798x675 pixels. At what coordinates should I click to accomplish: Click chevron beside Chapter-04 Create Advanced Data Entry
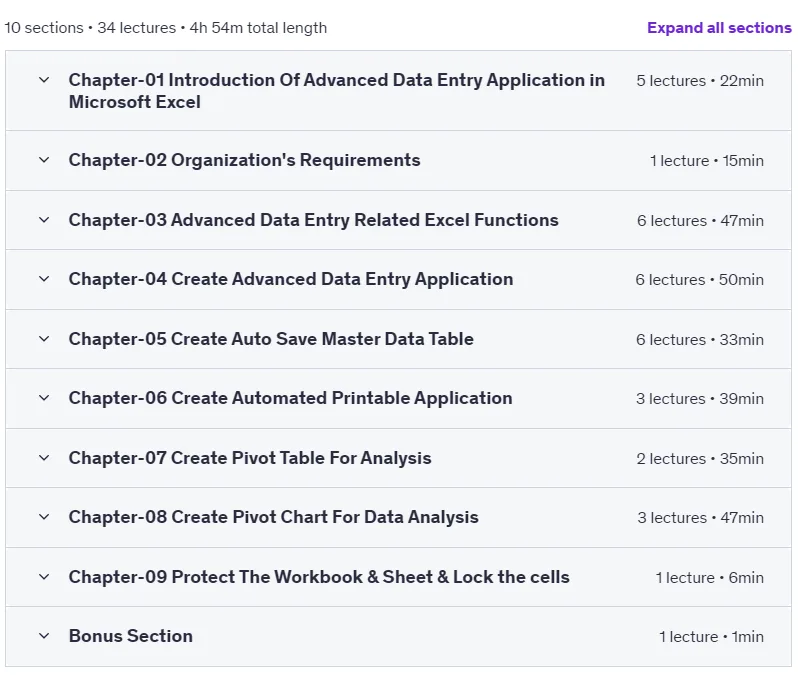click(44, 279)
